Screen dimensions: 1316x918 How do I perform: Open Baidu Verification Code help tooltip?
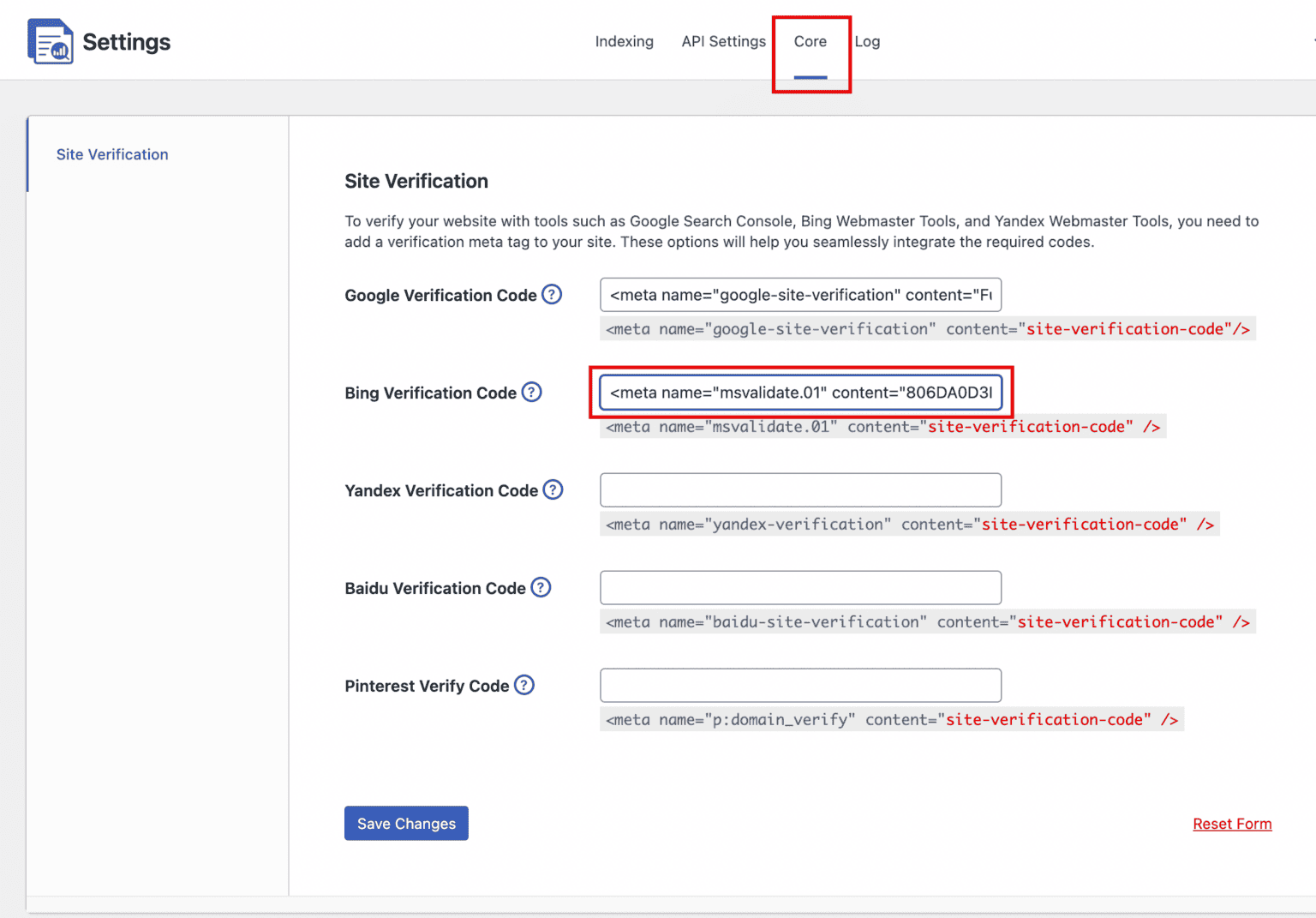pyautogui.click(x=541, y=587)
